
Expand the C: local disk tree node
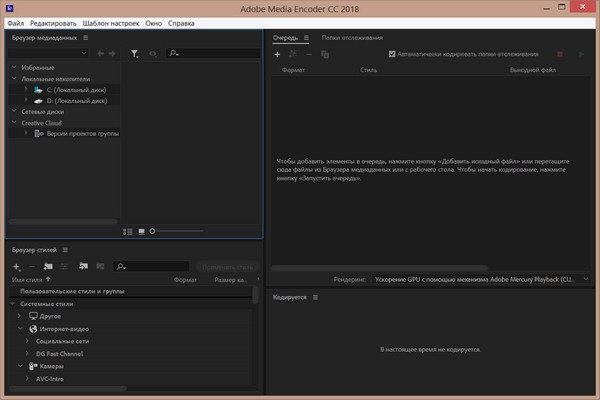click(x=26, y=90)
